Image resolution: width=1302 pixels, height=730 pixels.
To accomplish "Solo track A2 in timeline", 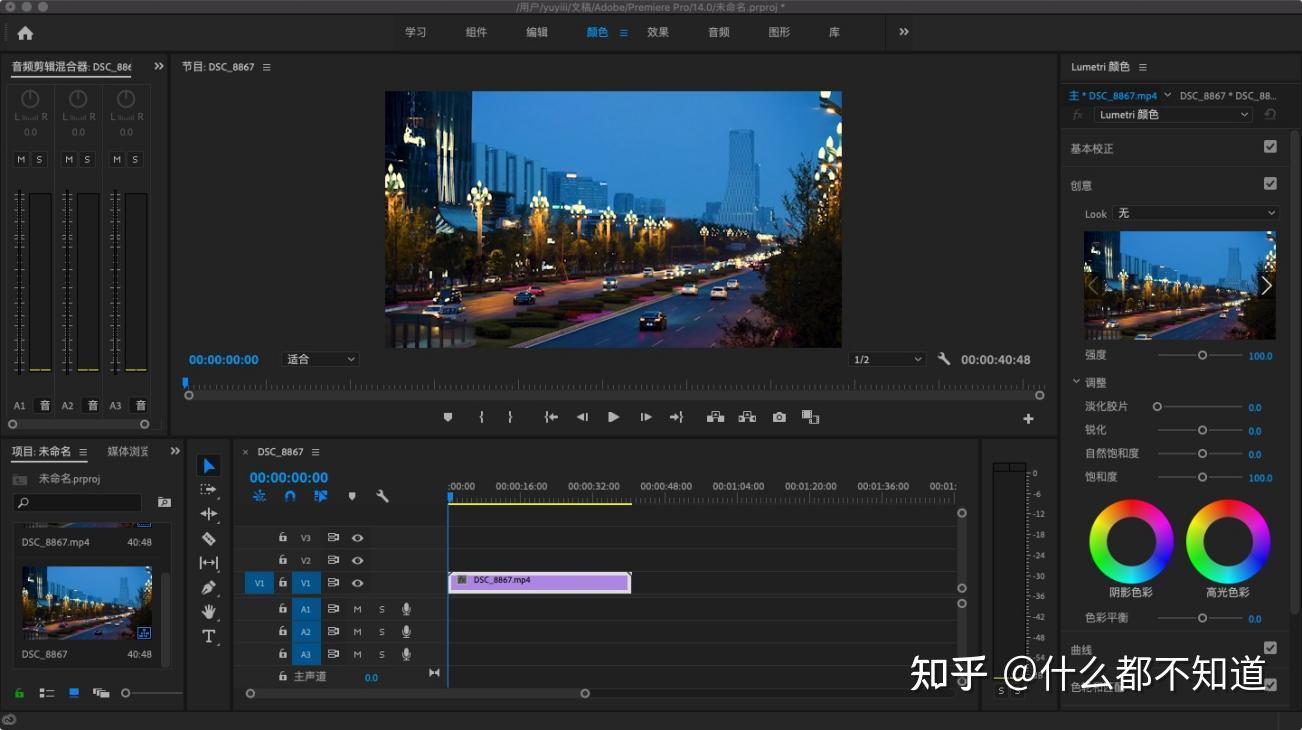I will 381,632.
